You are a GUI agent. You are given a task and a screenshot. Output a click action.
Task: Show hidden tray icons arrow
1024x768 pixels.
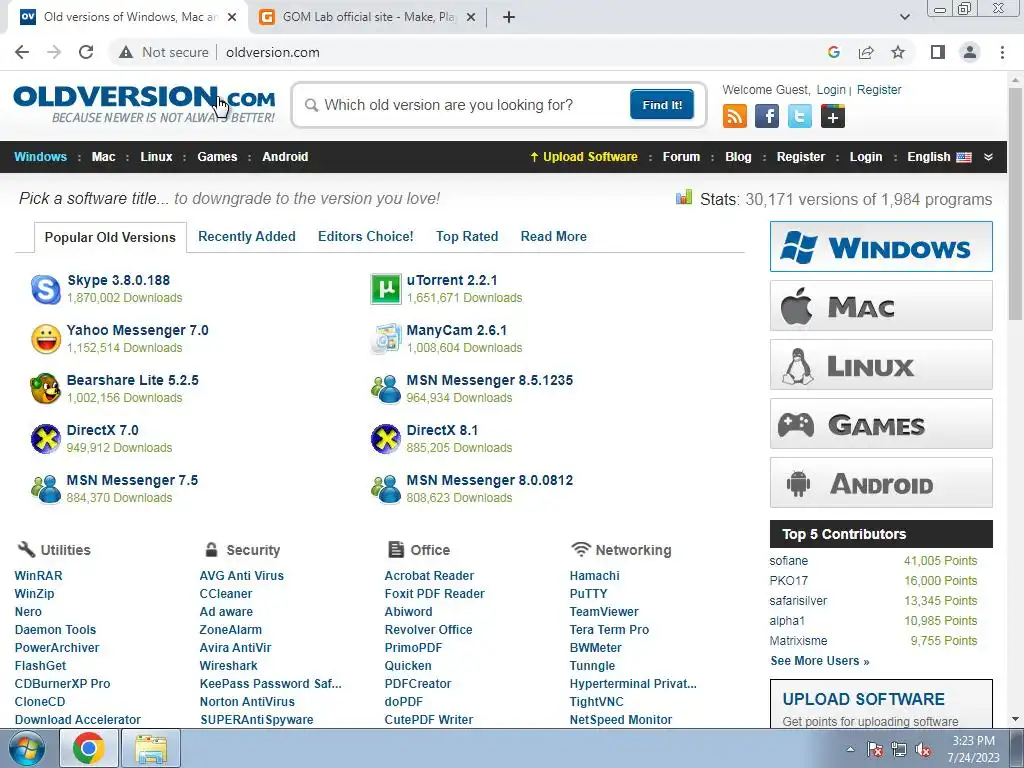pyautogui.click(x=850, y=749)
